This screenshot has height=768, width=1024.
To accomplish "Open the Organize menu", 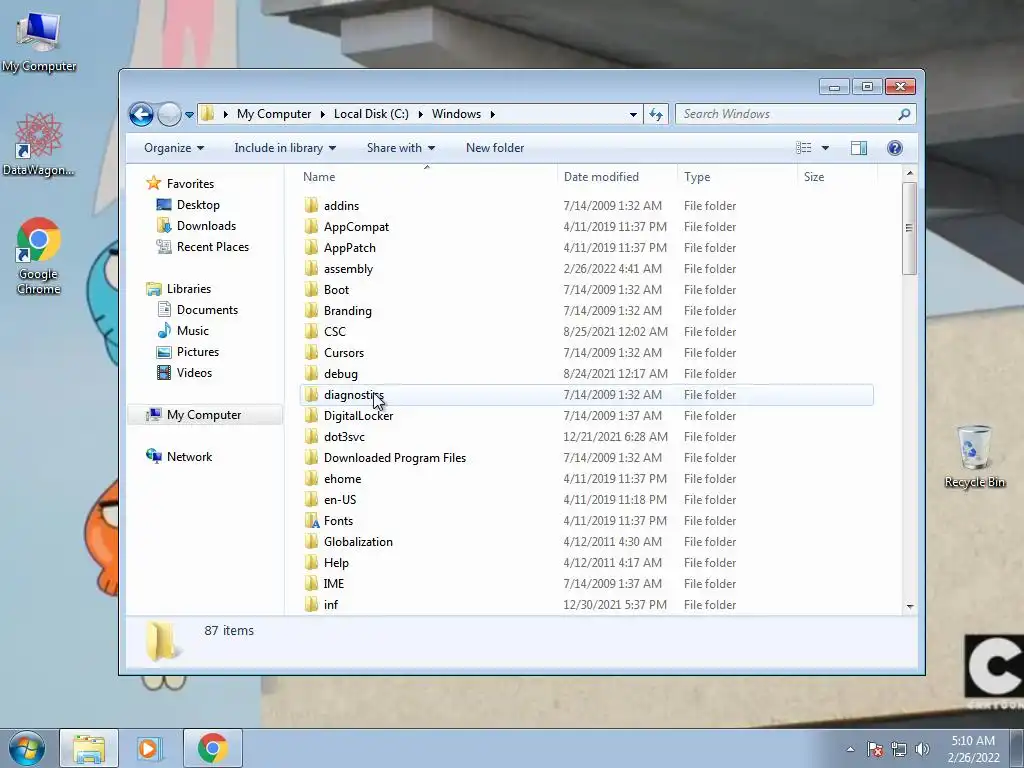I will click(174, 148).
